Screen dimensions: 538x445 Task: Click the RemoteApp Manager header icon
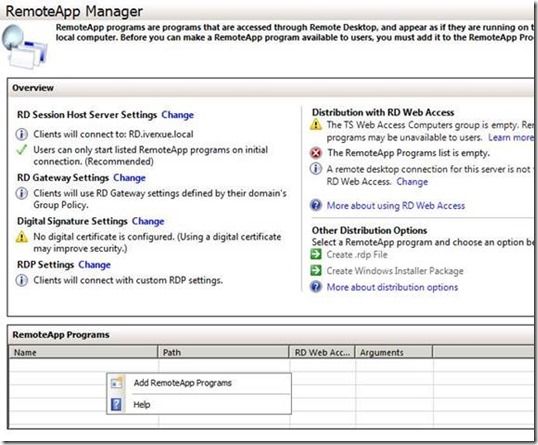pos(24,47)
